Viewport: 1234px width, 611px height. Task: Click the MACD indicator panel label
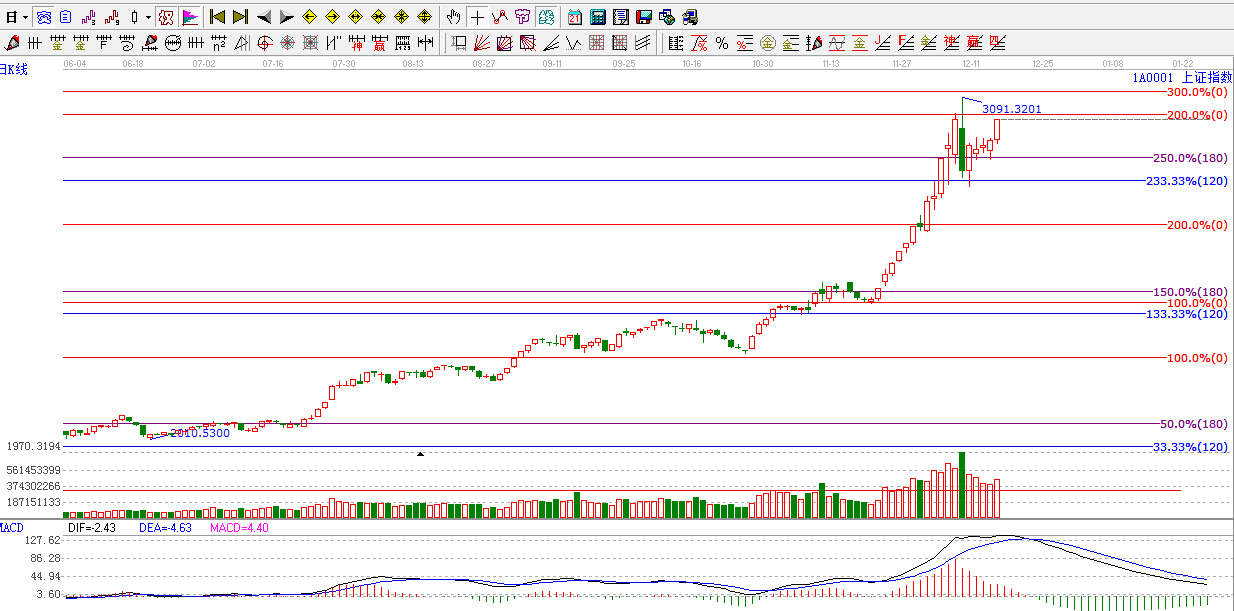[x=12, y=527]
